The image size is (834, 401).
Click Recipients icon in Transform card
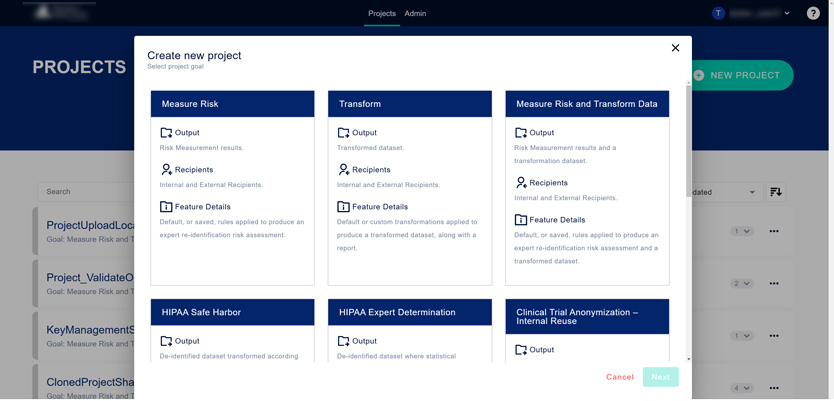coord(343,170)
